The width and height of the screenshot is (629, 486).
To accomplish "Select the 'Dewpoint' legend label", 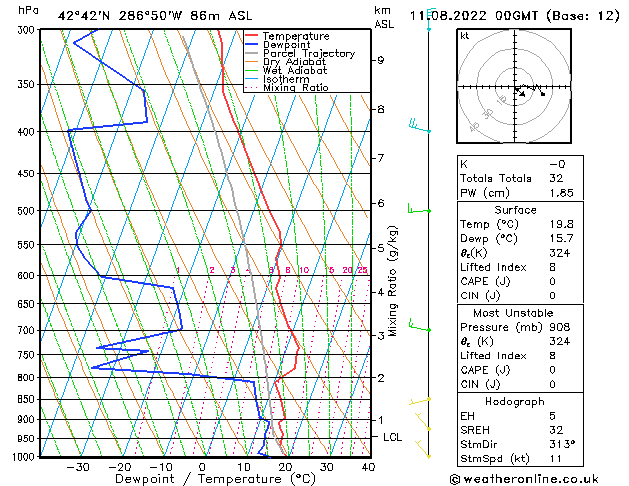I will (x=286, y=45).
